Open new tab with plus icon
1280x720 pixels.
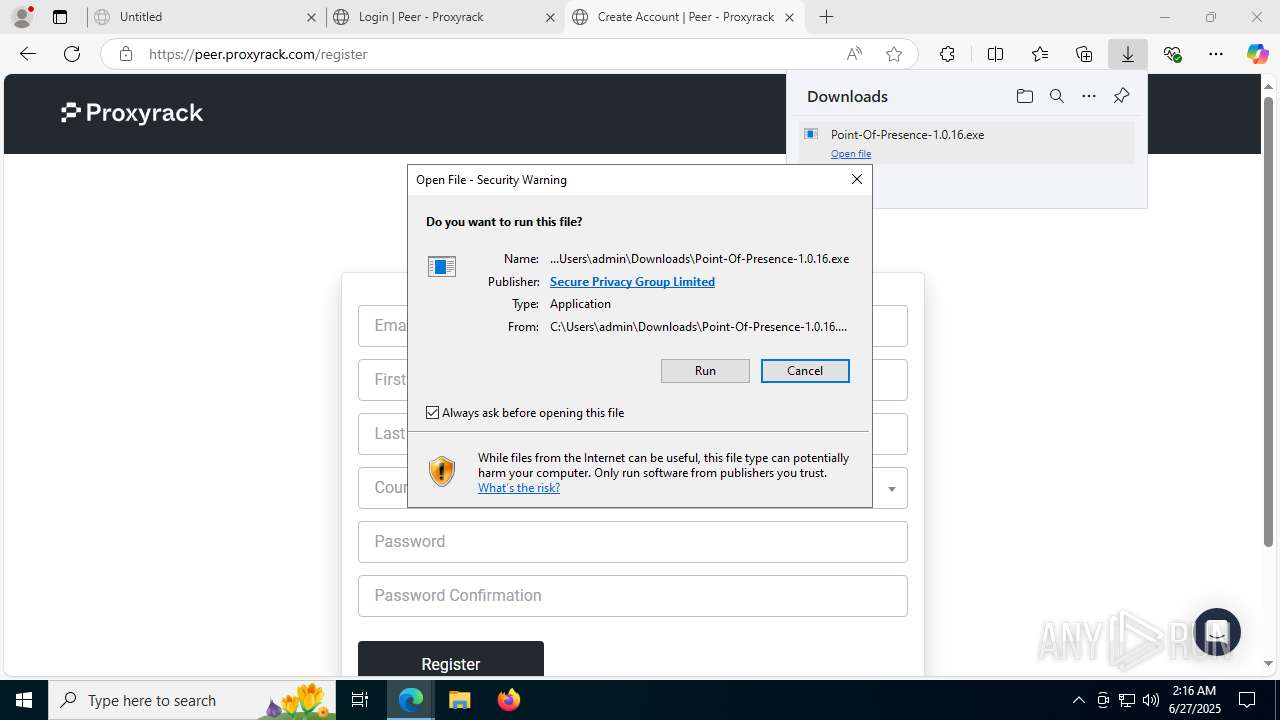(826, 17)
